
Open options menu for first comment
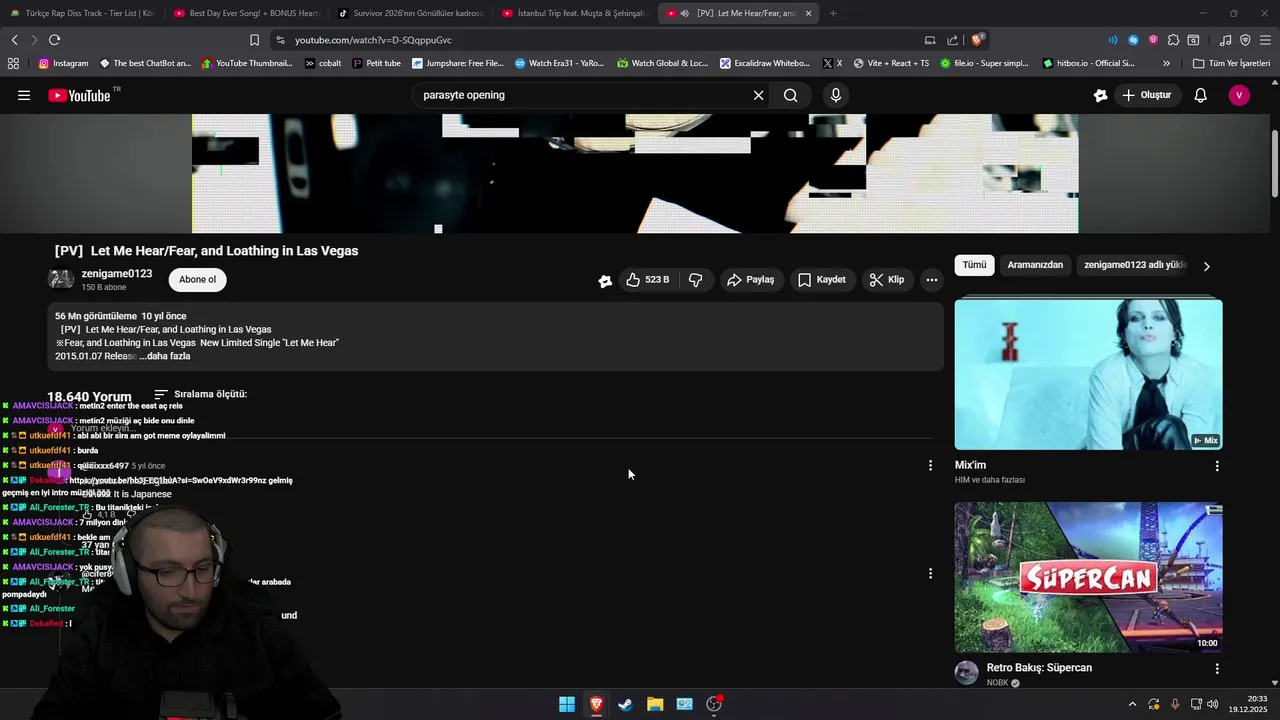click(930, 465)
